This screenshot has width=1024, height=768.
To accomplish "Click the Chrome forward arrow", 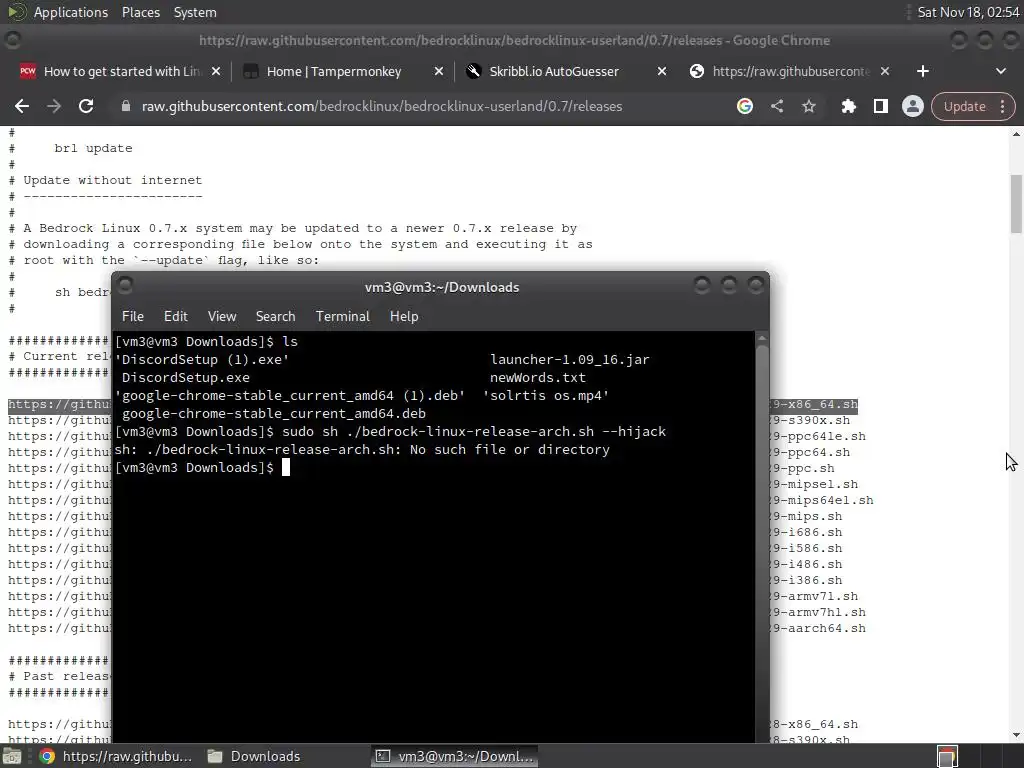I will click(54, 106).
